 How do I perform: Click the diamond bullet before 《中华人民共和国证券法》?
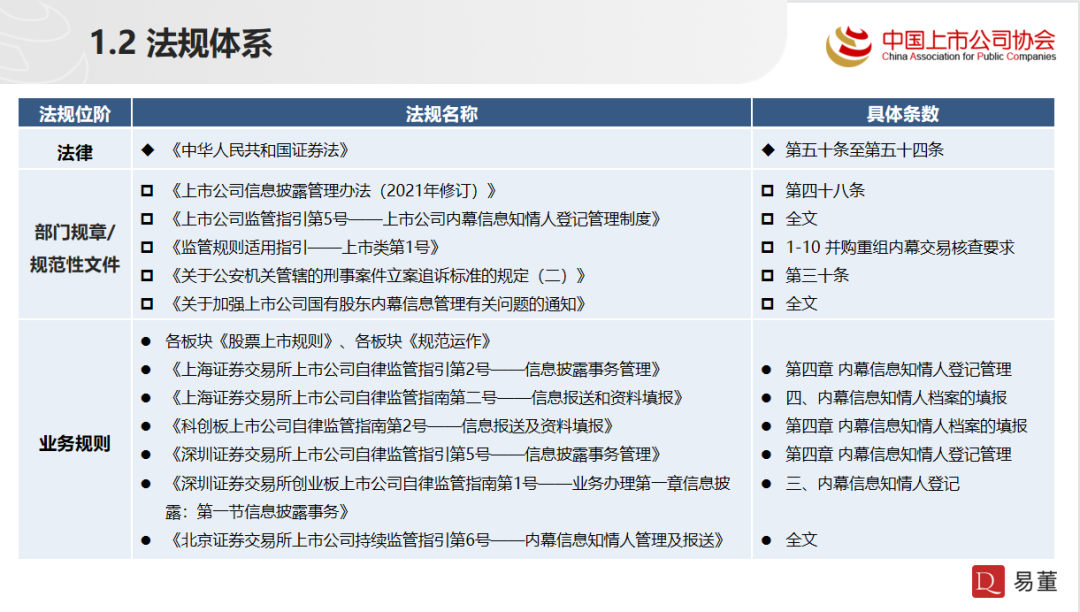[x=147, y=149]
